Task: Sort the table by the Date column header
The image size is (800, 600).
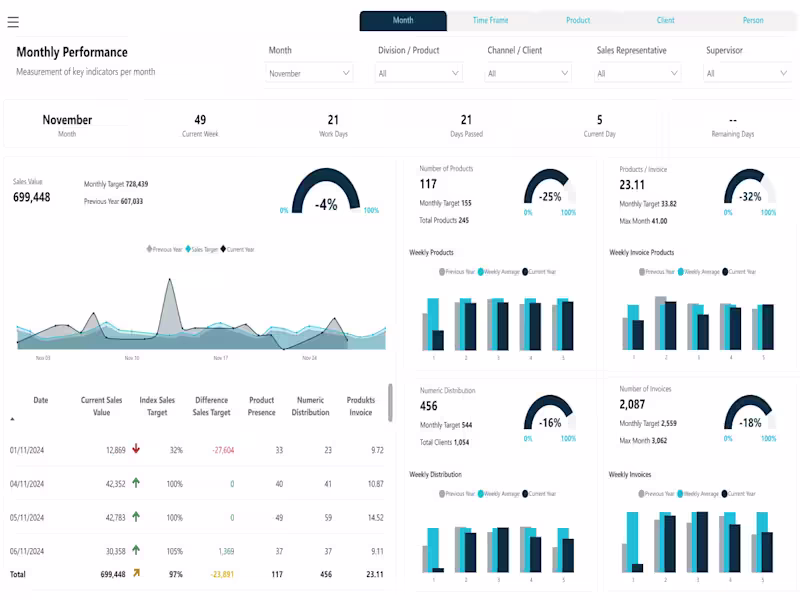Action: [40, 400]
